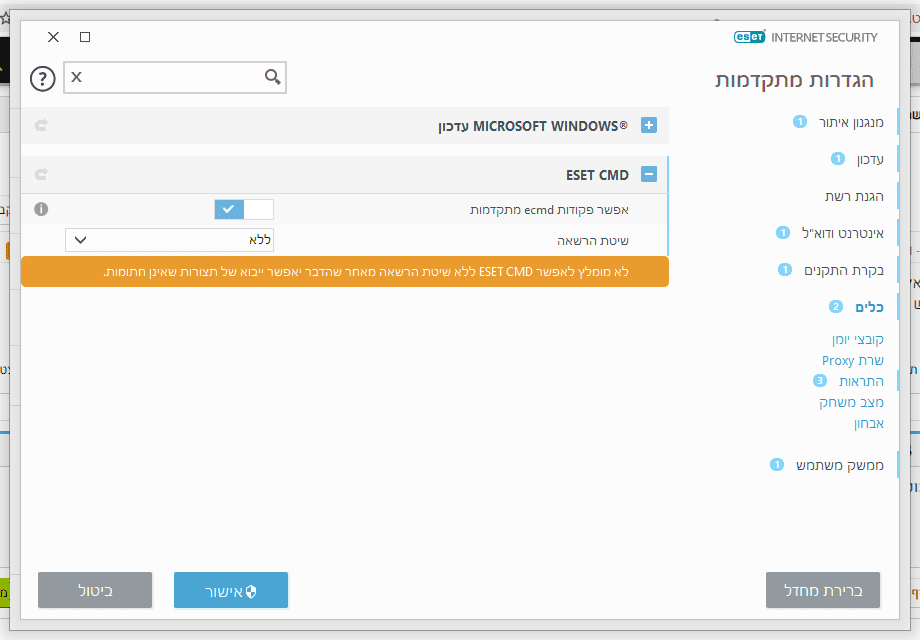This screenshot has width=920, height=640.
Task: Click the badge number 3 beside התראות
Action: (x=820, y=381)
